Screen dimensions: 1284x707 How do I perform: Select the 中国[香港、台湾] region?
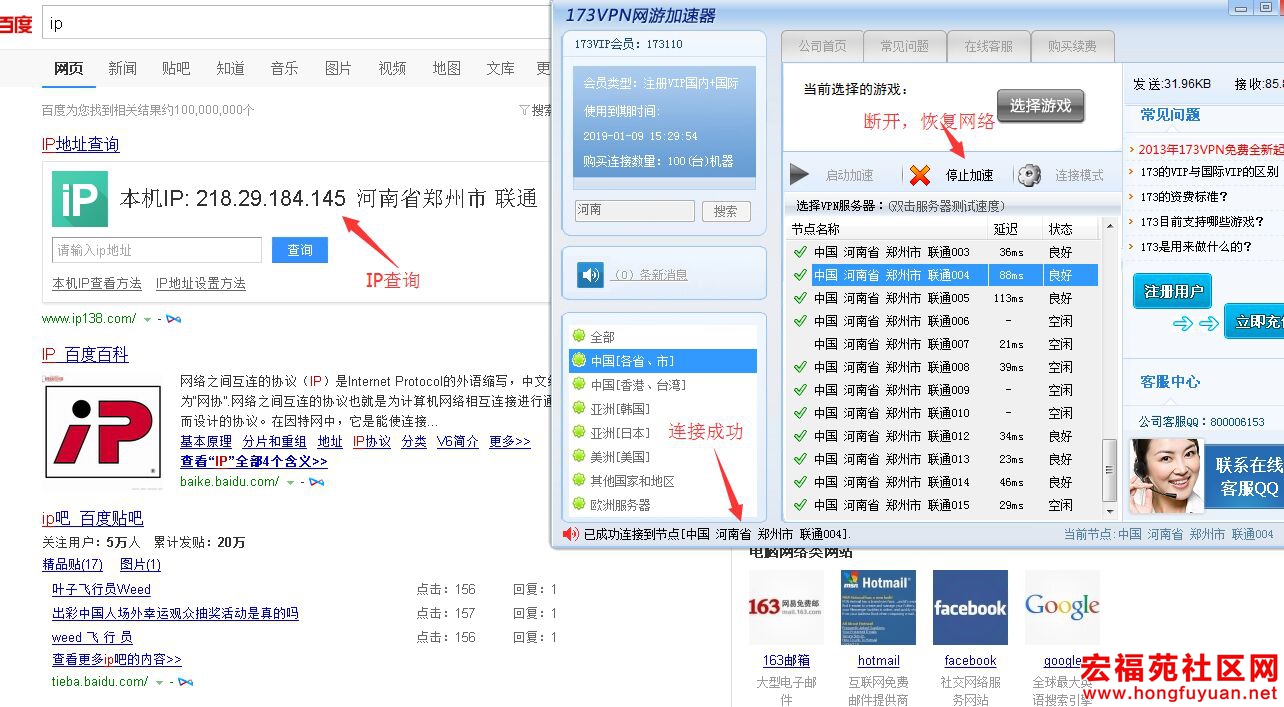[663, 385]
